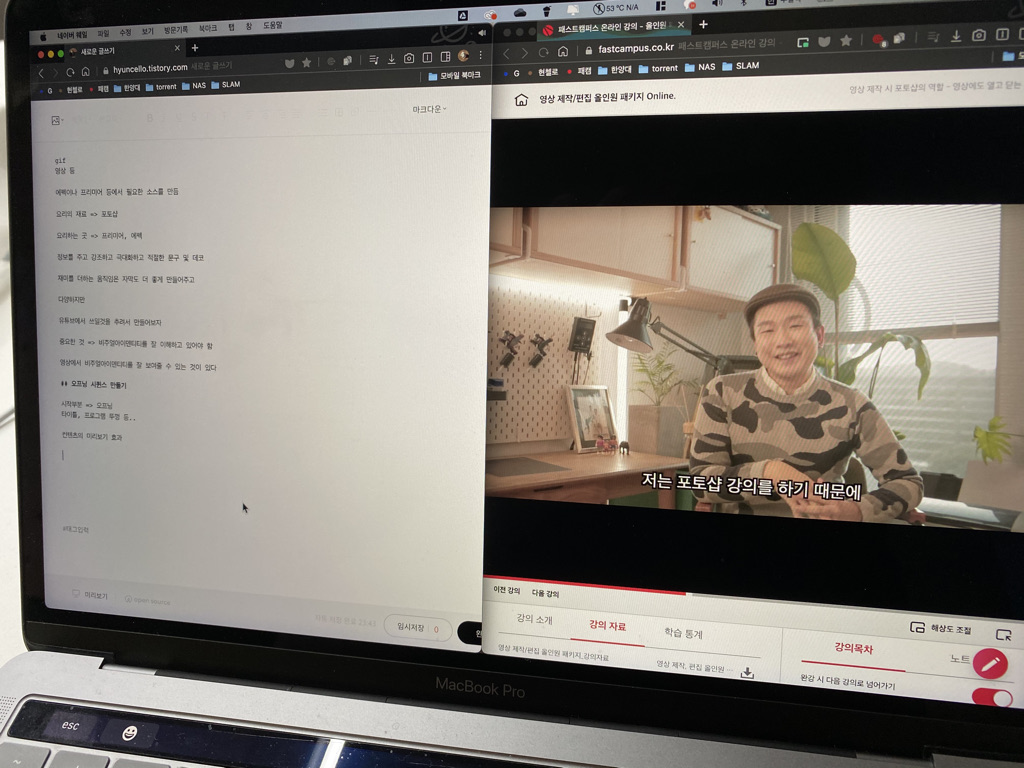Take a screenshot with the camera icon in Tistory window
1024x768 pixels.
click(x=409, y=58)
